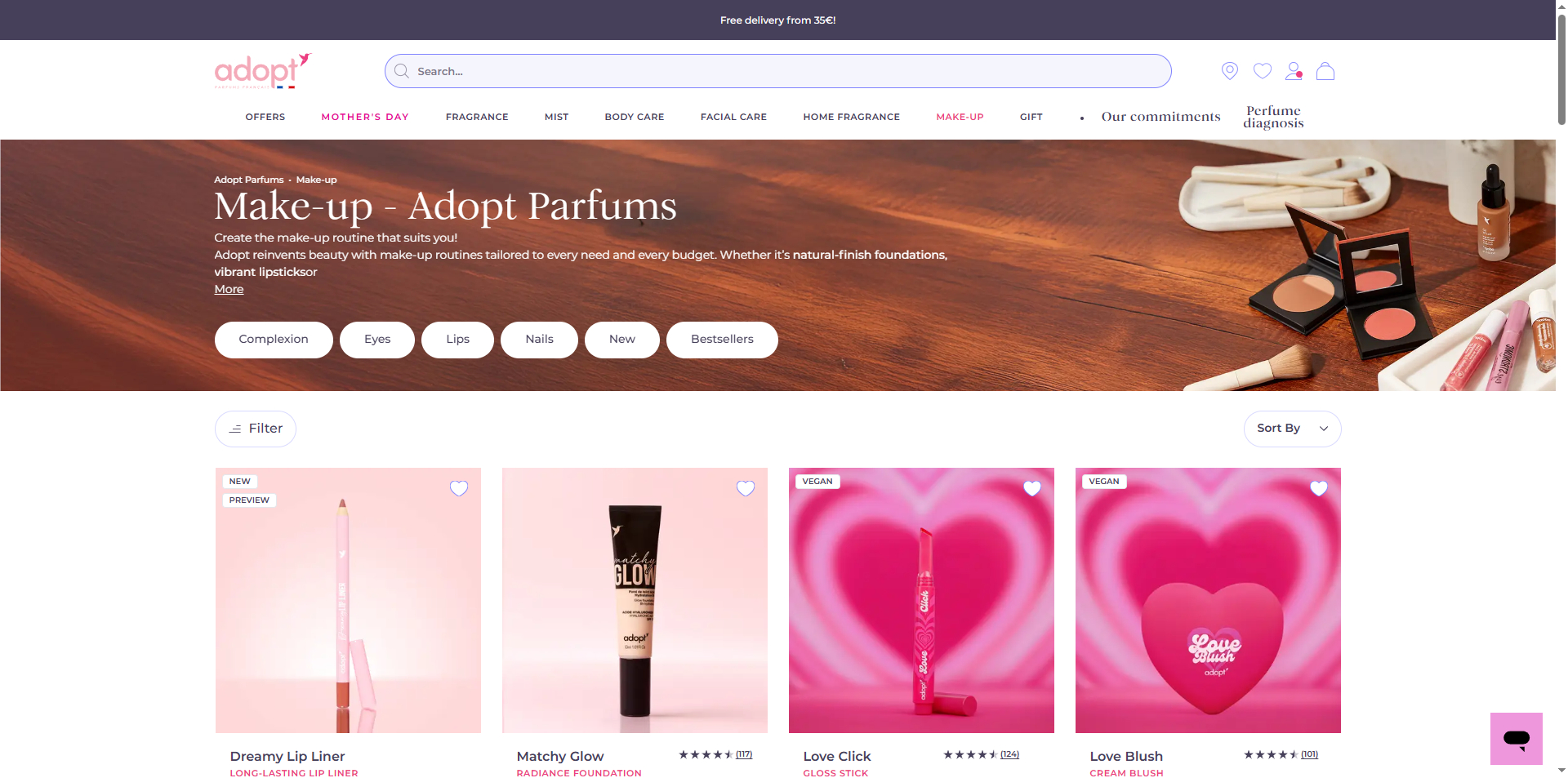1568x778 pixels.
Task: View the 101 reviews for Love Blush
Action: [1310, 754]
